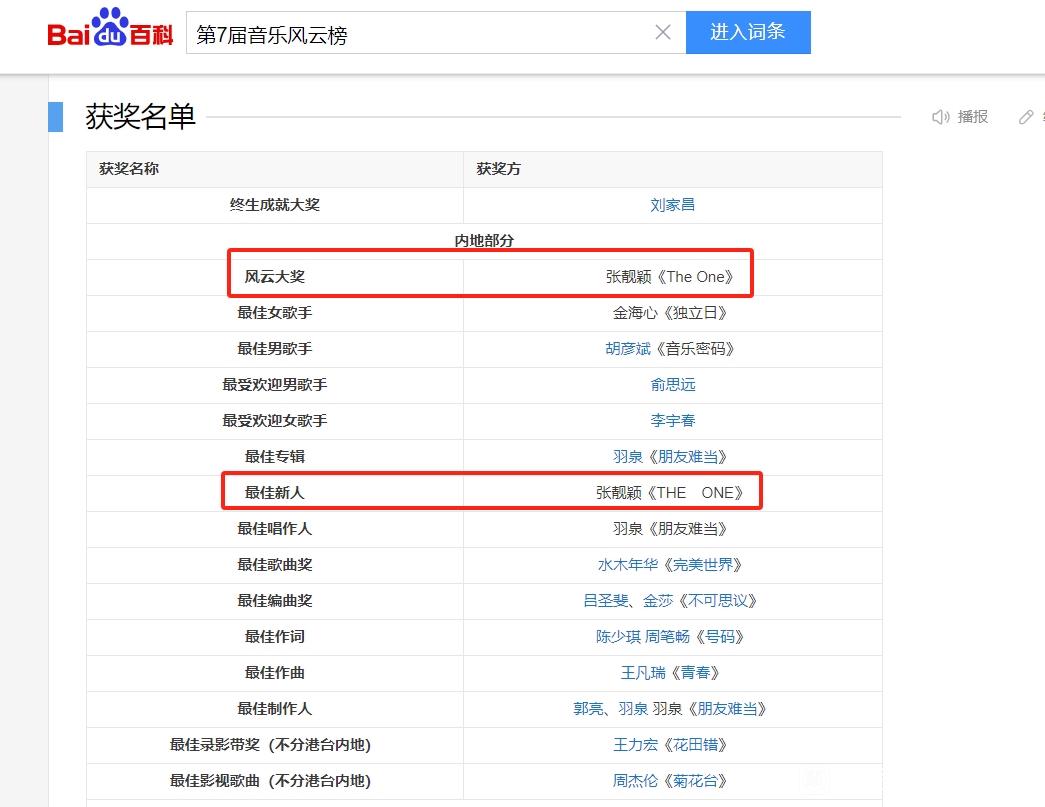Screen dimensions: 1045x807
Task: Select the 最佳唱作人 cell
Action: click(x=275, y=528)
